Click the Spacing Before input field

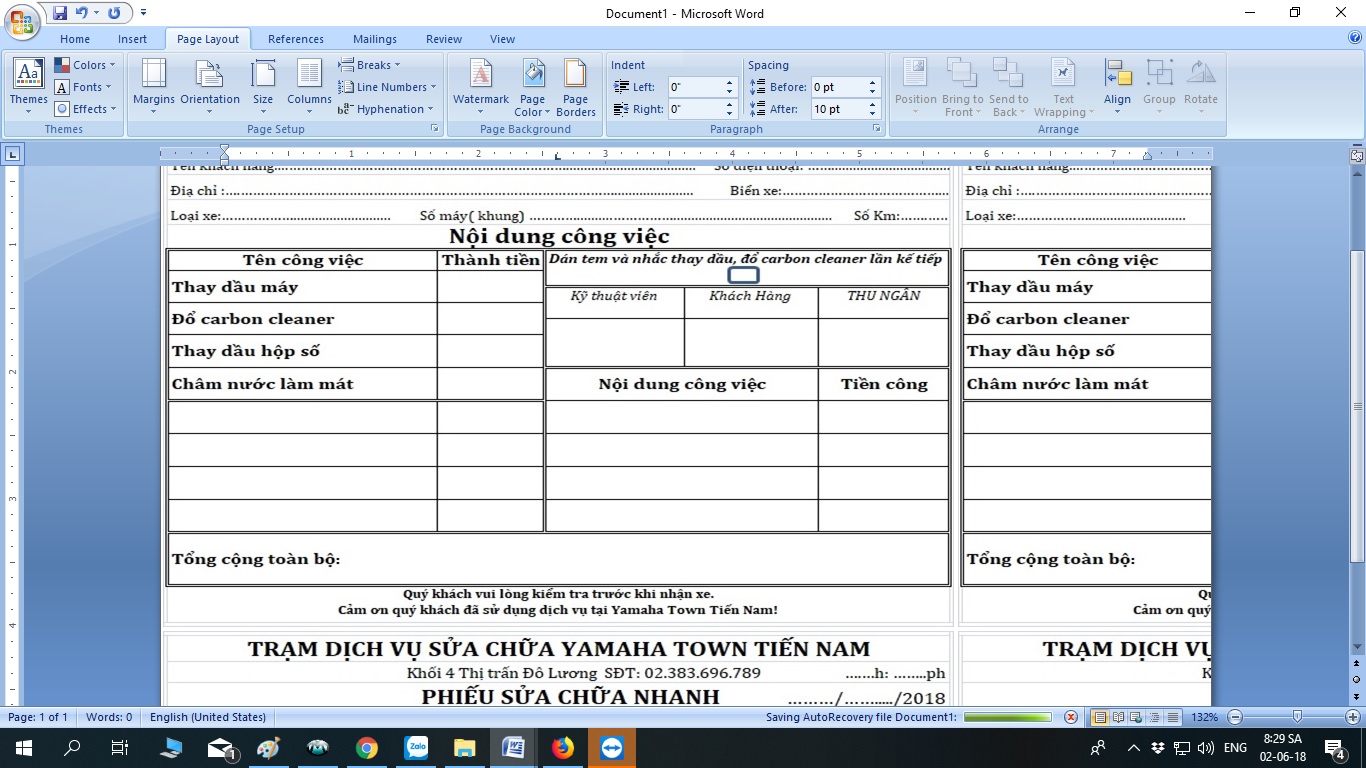(x=837, y=87)
